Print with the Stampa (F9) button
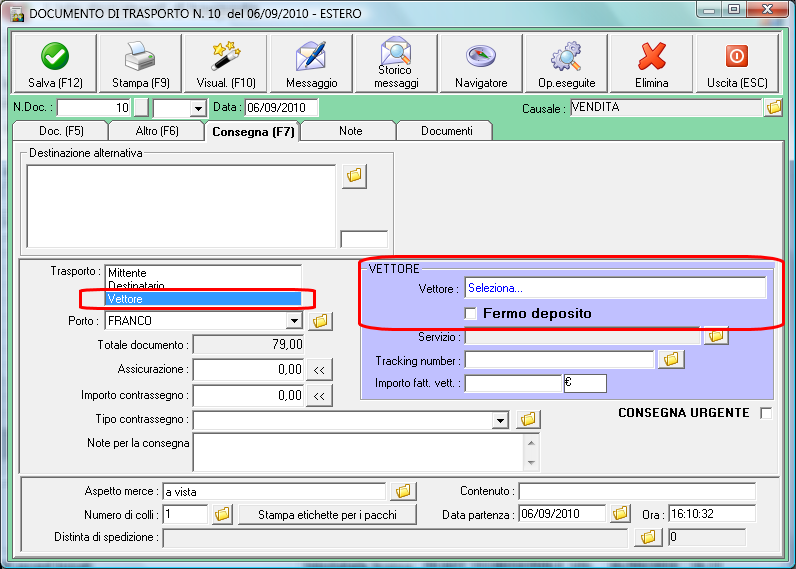The height and width of the screenshot is (569, 796). click(x=141, y=64)
